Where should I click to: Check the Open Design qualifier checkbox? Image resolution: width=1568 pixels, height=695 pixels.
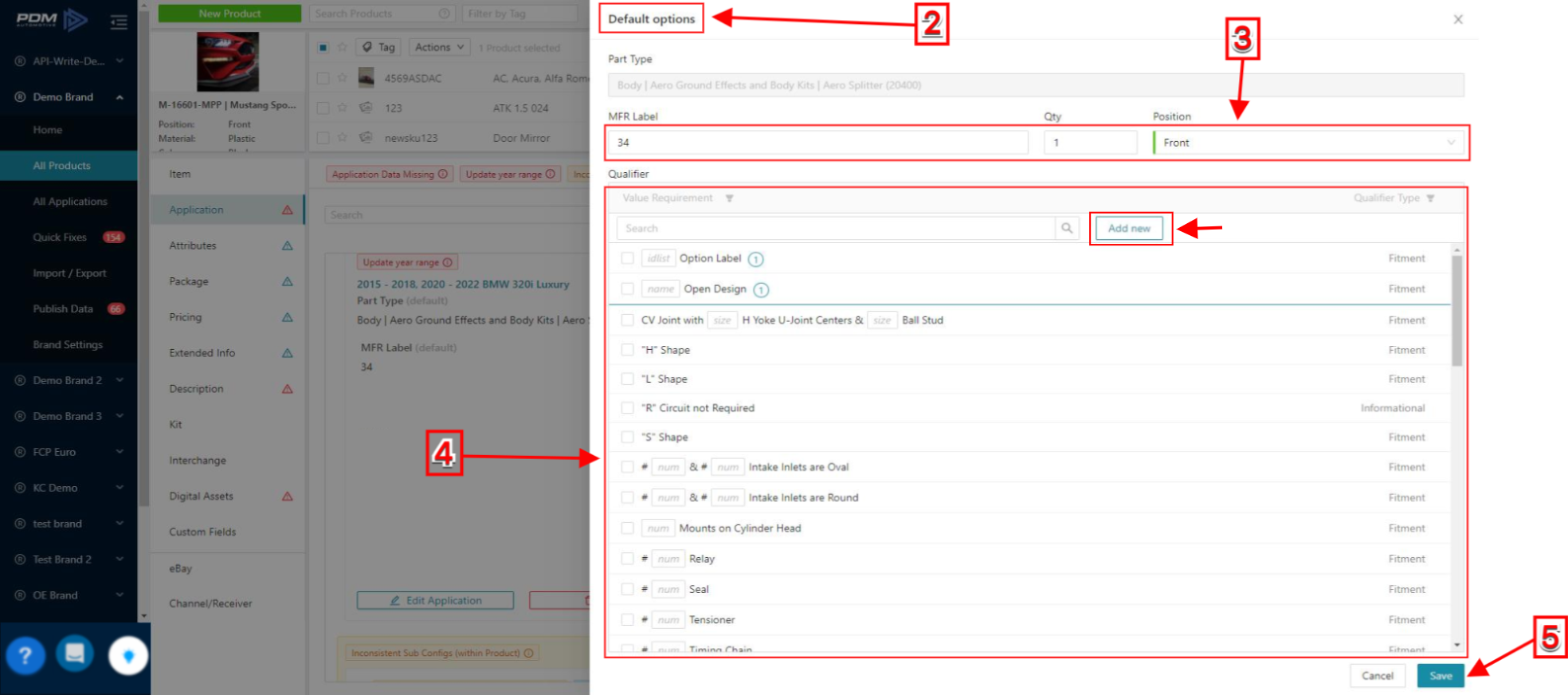tap(628, 289)
